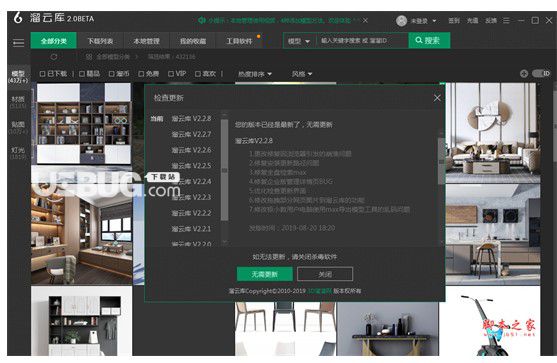Select version 溜云库 V2.2.5
The height and width of the screenshot is (363, 557).
point(191,166)
